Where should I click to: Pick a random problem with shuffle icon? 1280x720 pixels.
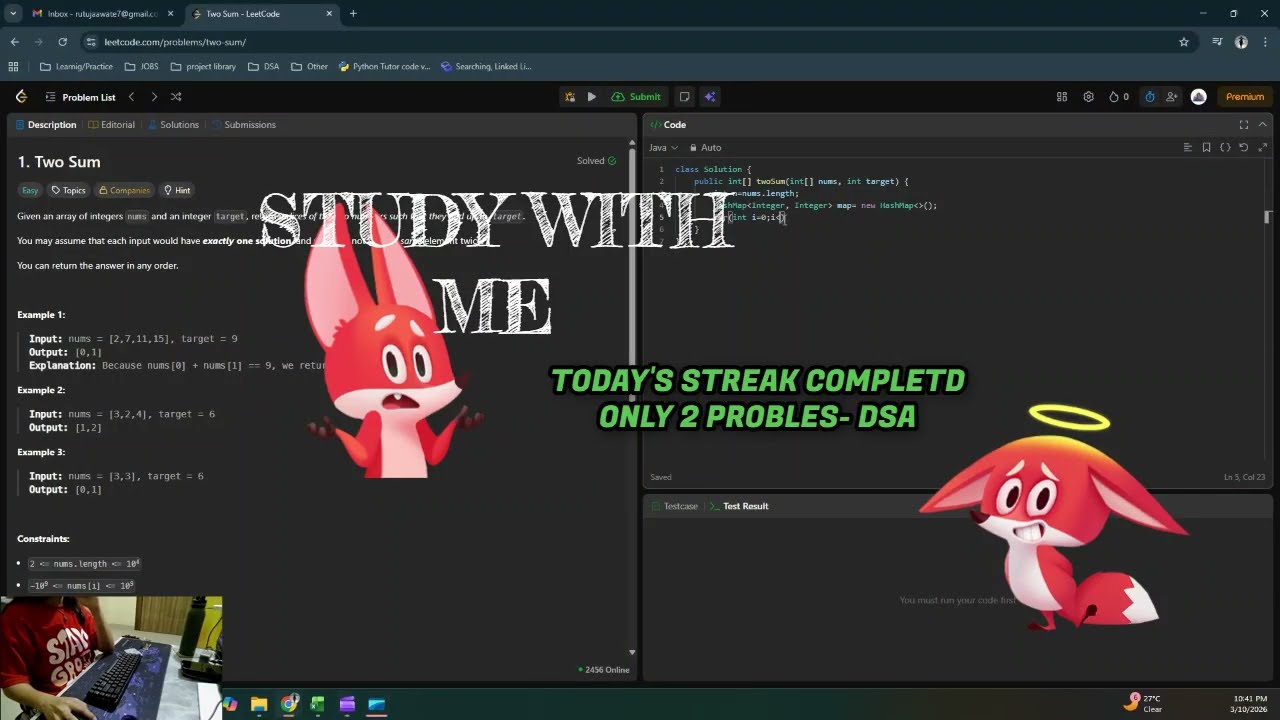coord(176,97)
